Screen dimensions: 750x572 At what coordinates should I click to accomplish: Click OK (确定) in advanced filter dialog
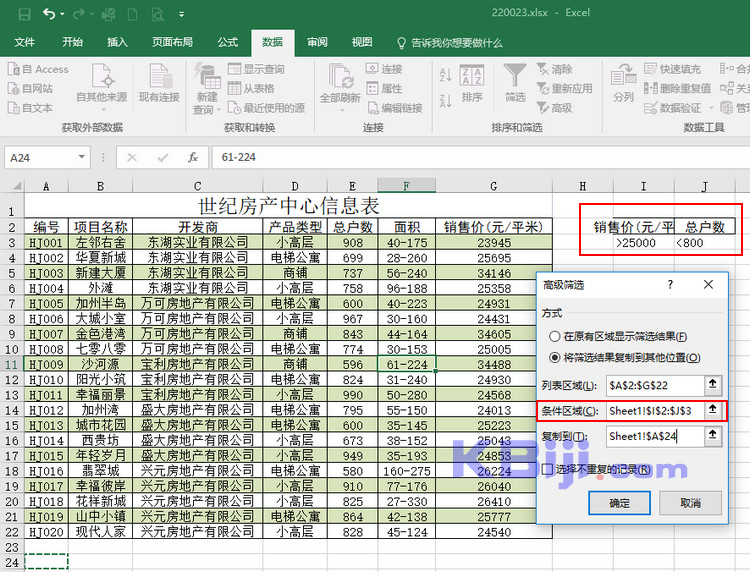[x=619, y=503]
